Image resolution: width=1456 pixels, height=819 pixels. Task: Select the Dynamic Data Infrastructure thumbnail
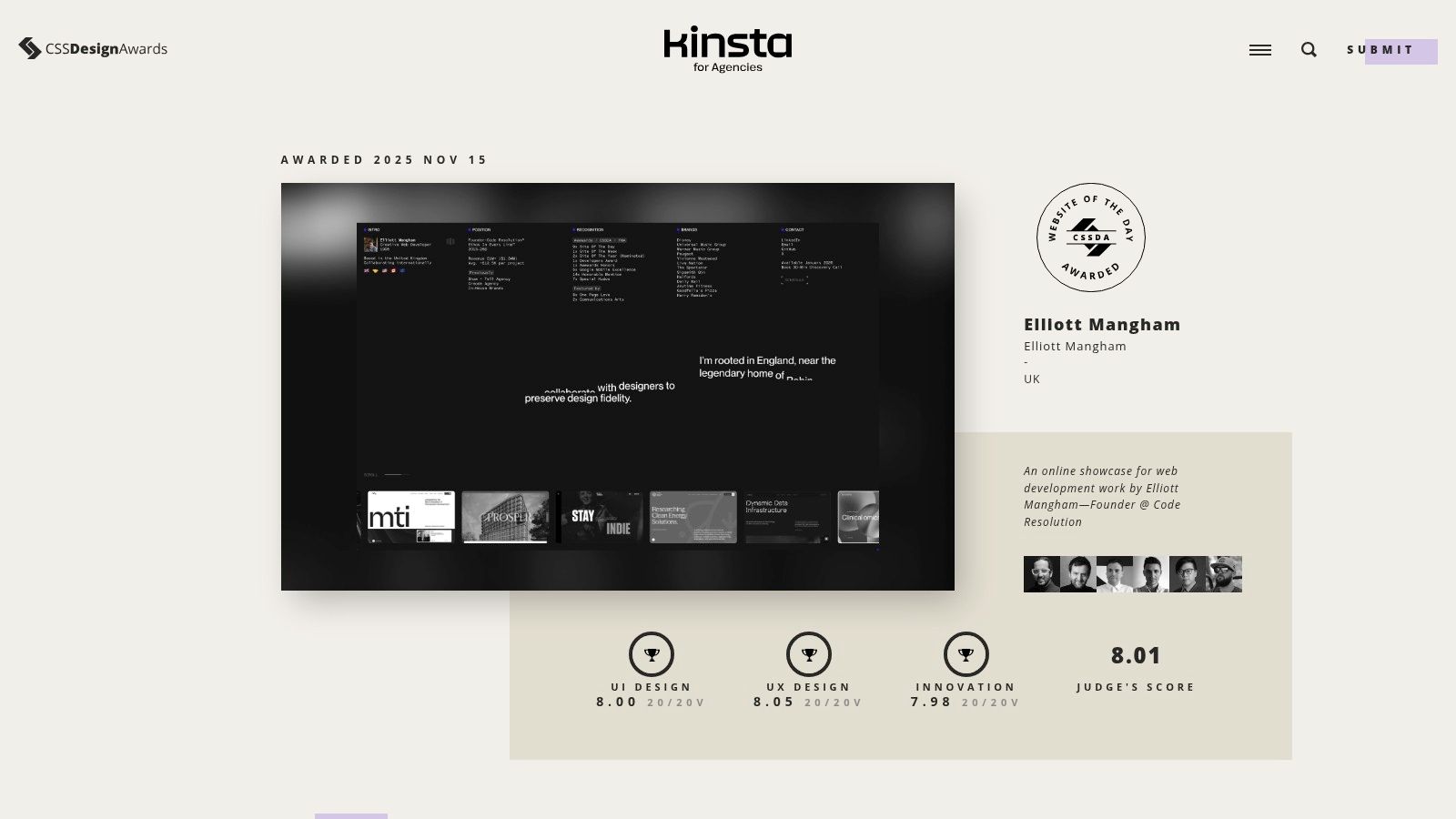(784, 516)
